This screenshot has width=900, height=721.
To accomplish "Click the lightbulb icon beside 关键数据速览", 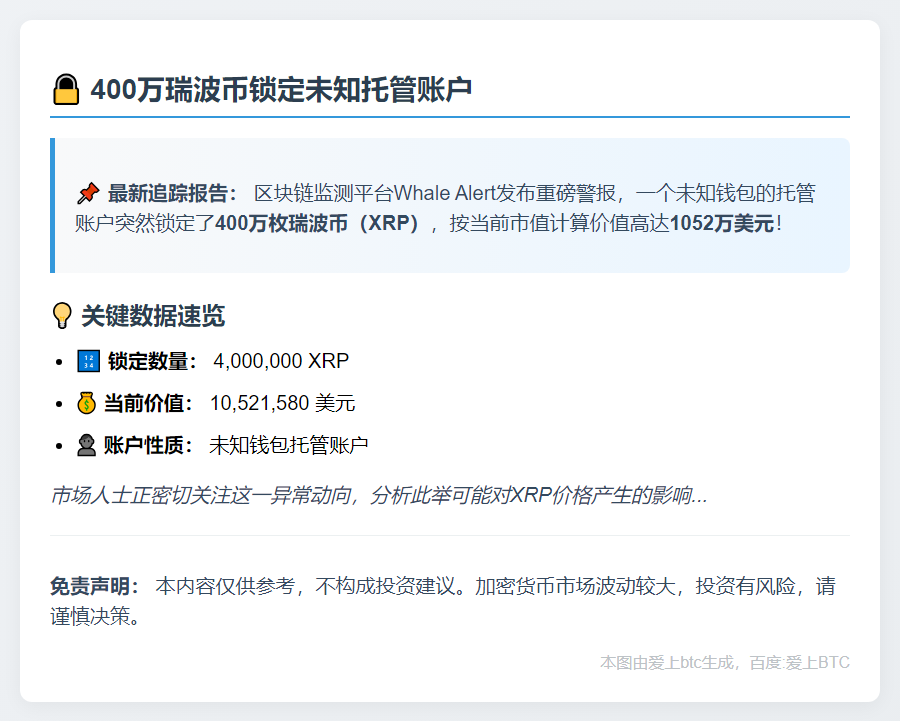I will 62,315.
